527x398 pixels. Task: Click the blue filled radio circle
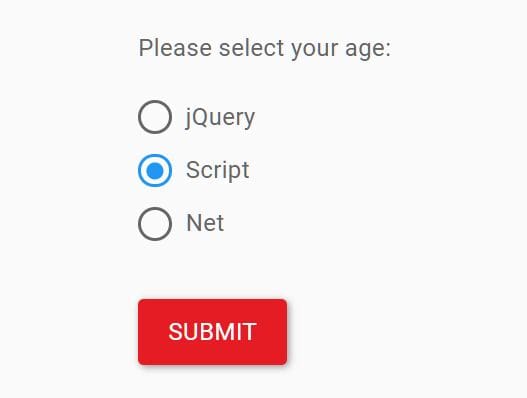155,170
